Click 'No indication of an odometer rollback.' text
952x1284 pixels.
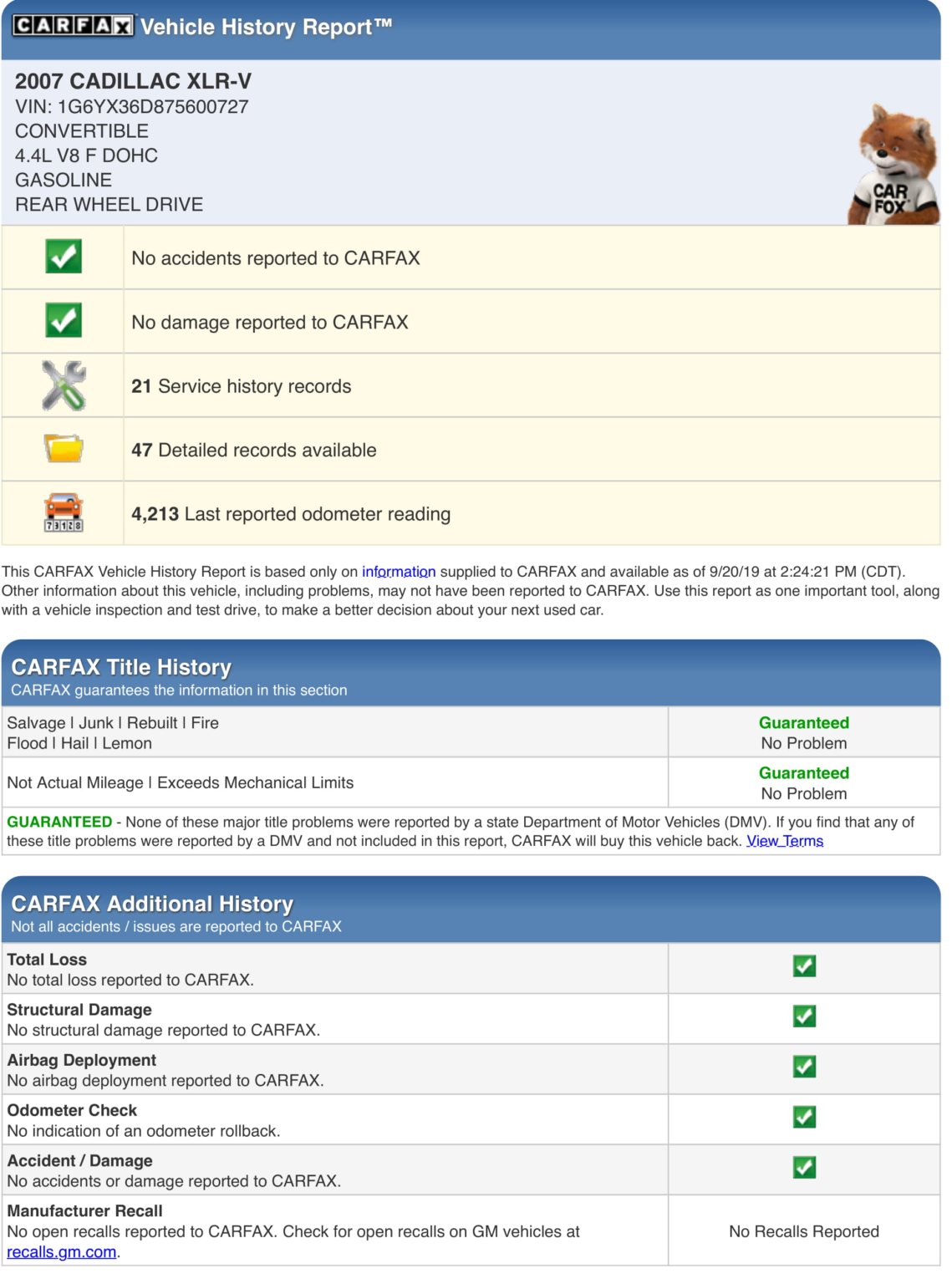(144, 1131)
